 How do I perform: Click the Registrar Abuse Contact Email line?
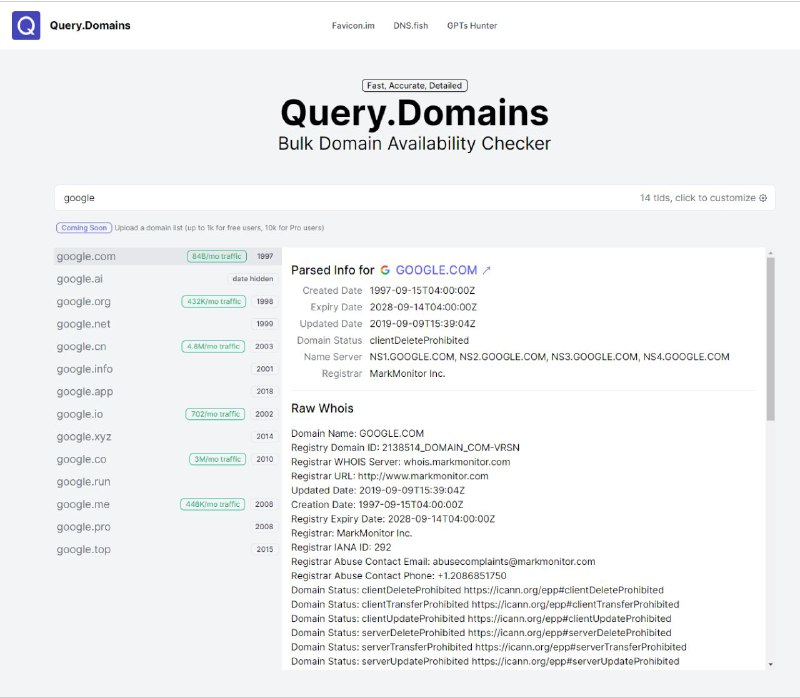click(x=443, y=562)
